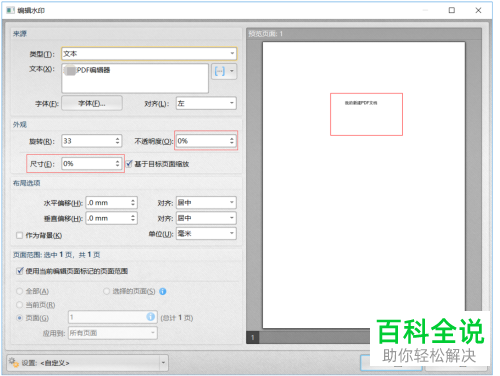The width and height of the screenshot is (500, 376).
Task: Click the watermark text in the preview page
Action: 361,103
